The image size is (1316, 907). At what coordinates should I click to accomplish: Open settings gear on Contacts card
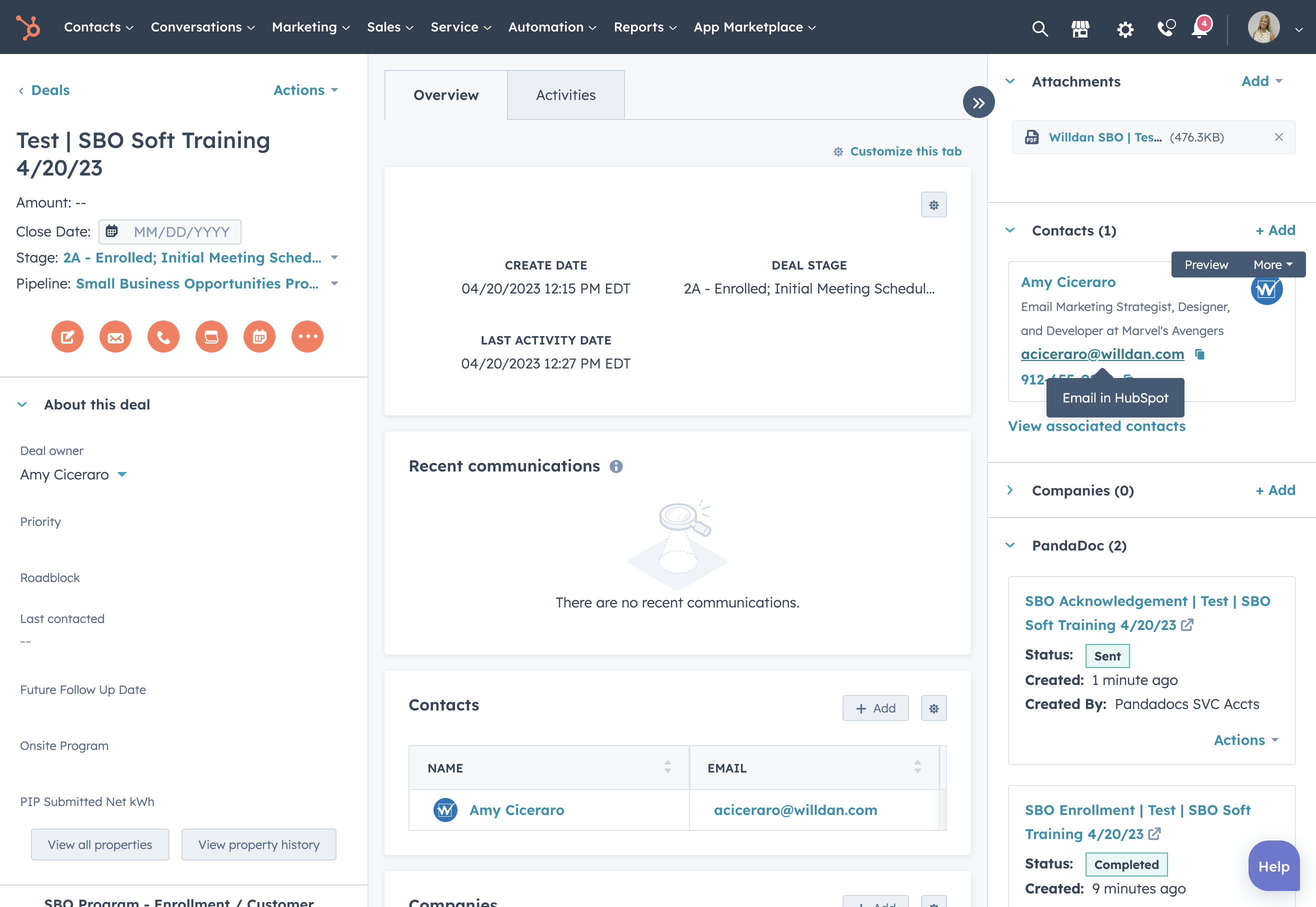[x=933, y=708]
